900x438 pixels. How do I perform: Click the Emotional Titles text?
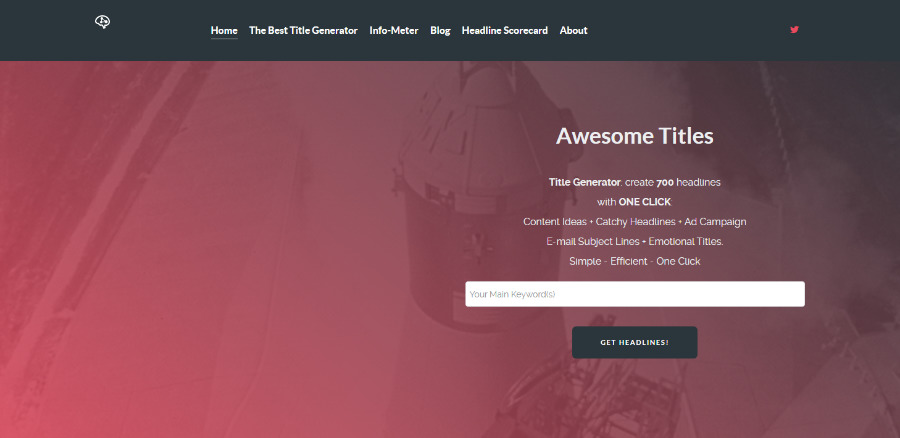coord(685,241)
